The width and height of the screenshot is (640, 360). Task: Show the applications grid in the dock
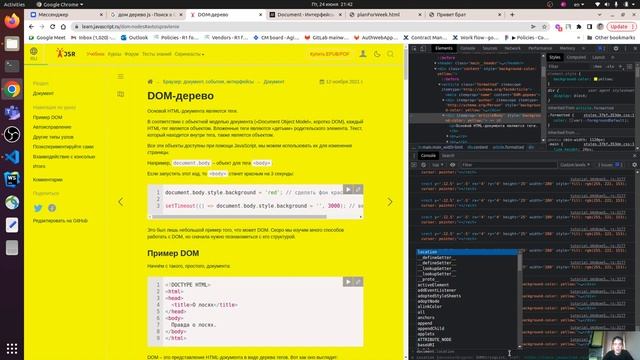tap(12, 349)
